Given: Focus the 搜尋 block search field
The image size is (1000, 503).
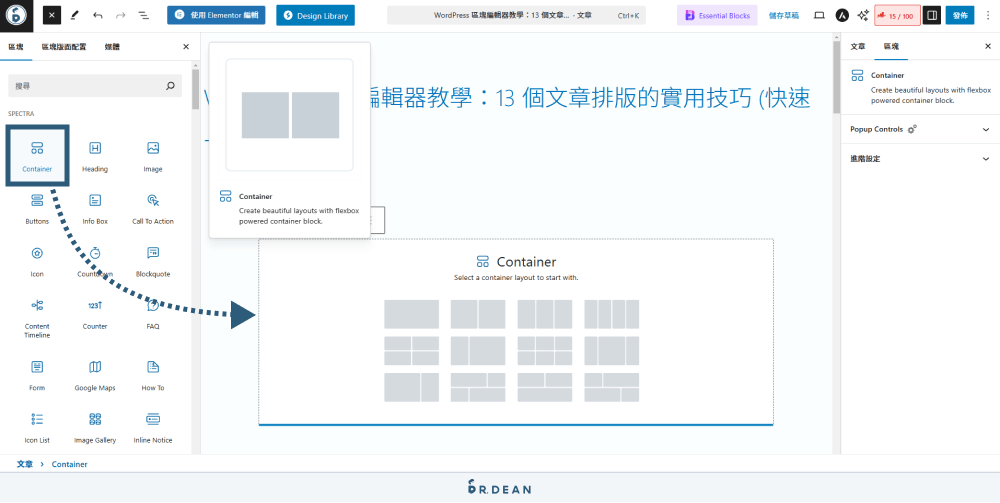Looking at the screenshot, I should pos(94,85).
